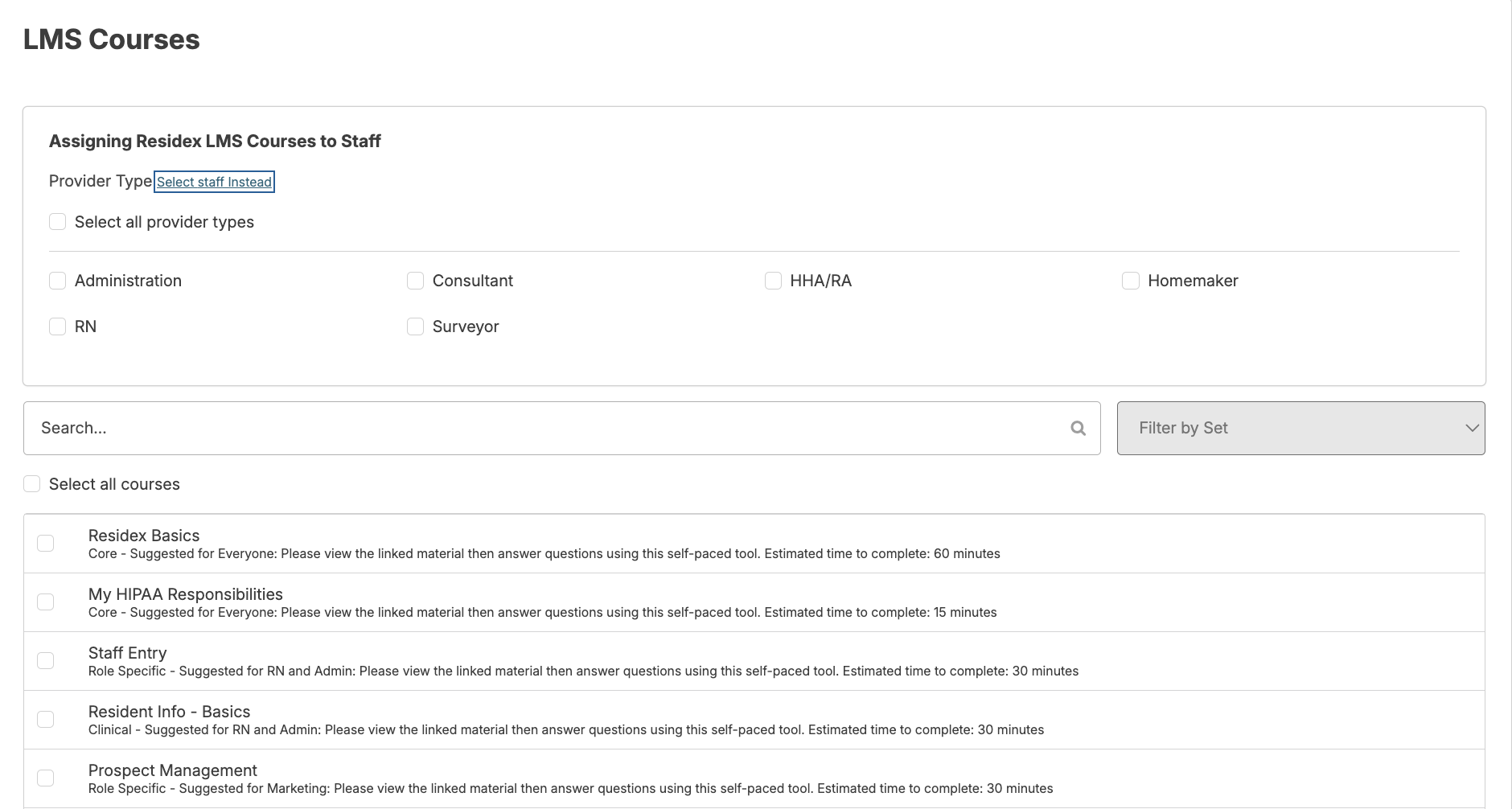1512x809 pixels.
Task: Click the Filter by Set chevron arrow
Action: 1472,428
